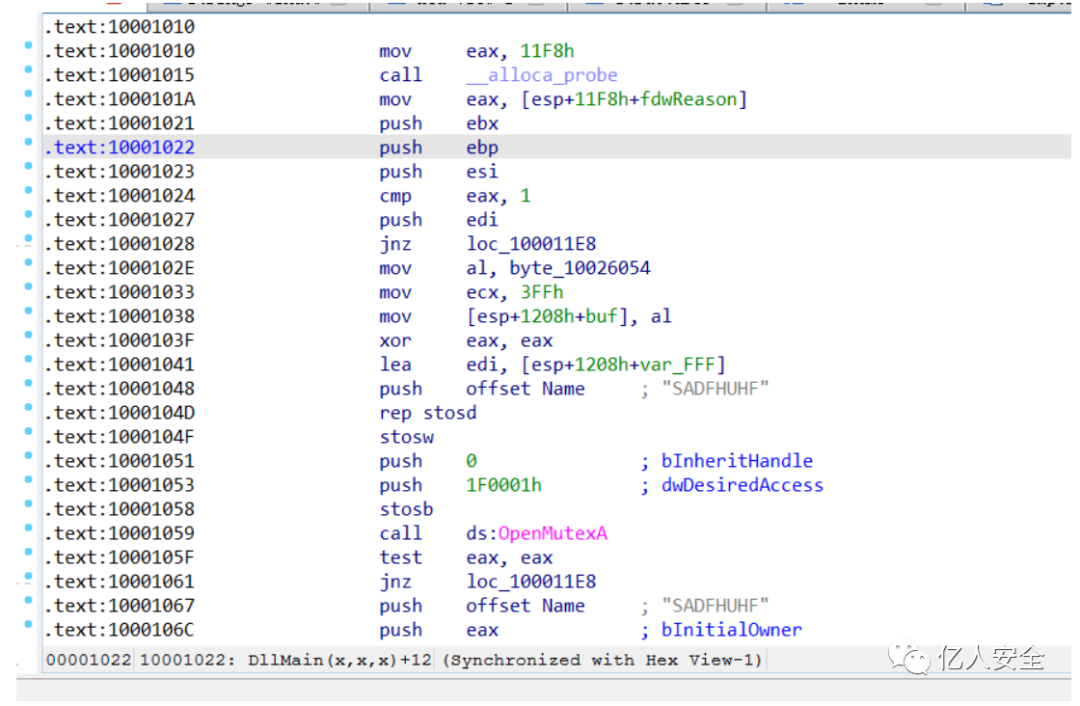
Task: Click the address .text:1000101A
Action: (120, 100)
